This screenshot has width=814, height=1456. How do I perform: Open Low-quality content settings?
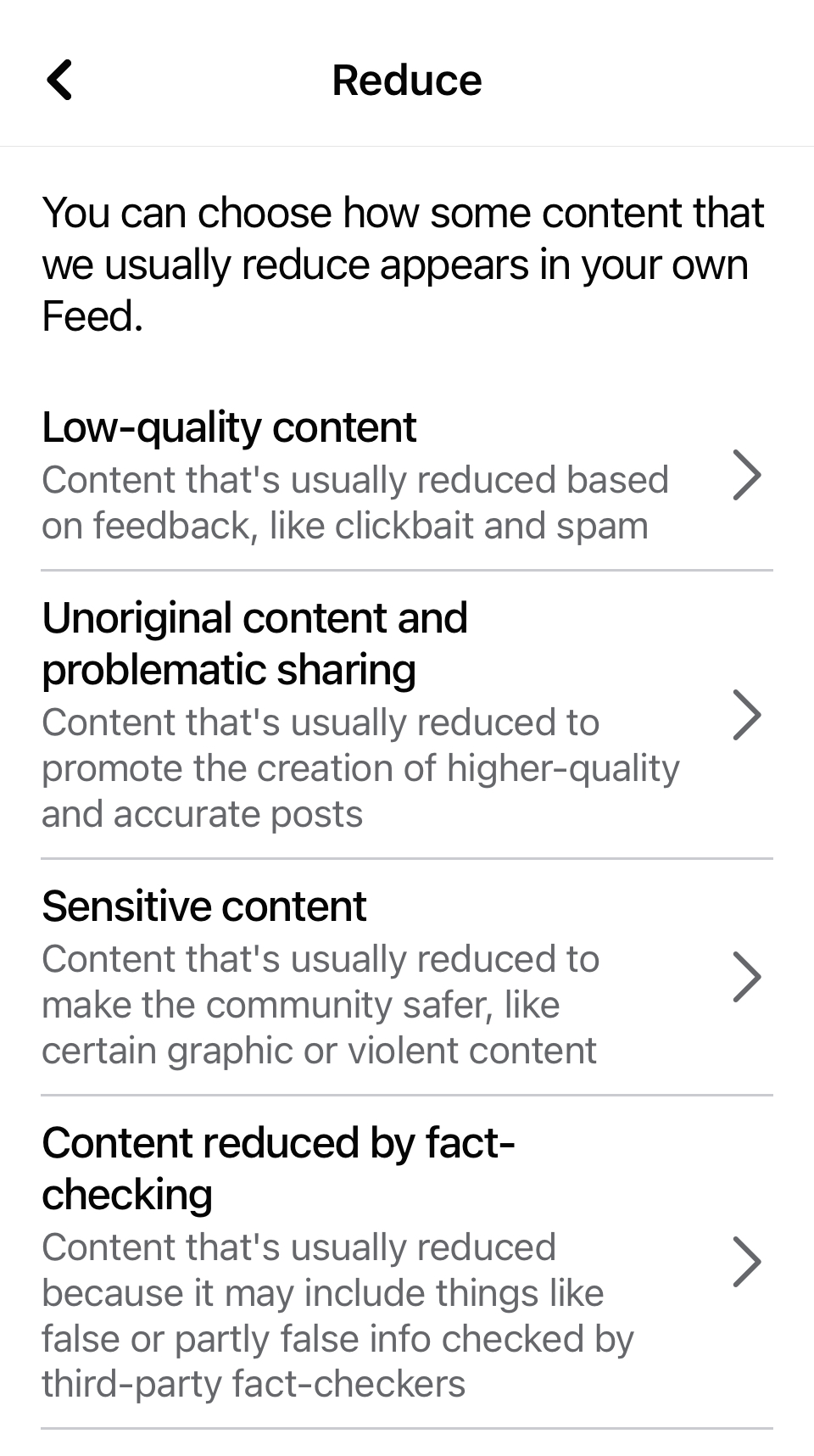point(229,427)
